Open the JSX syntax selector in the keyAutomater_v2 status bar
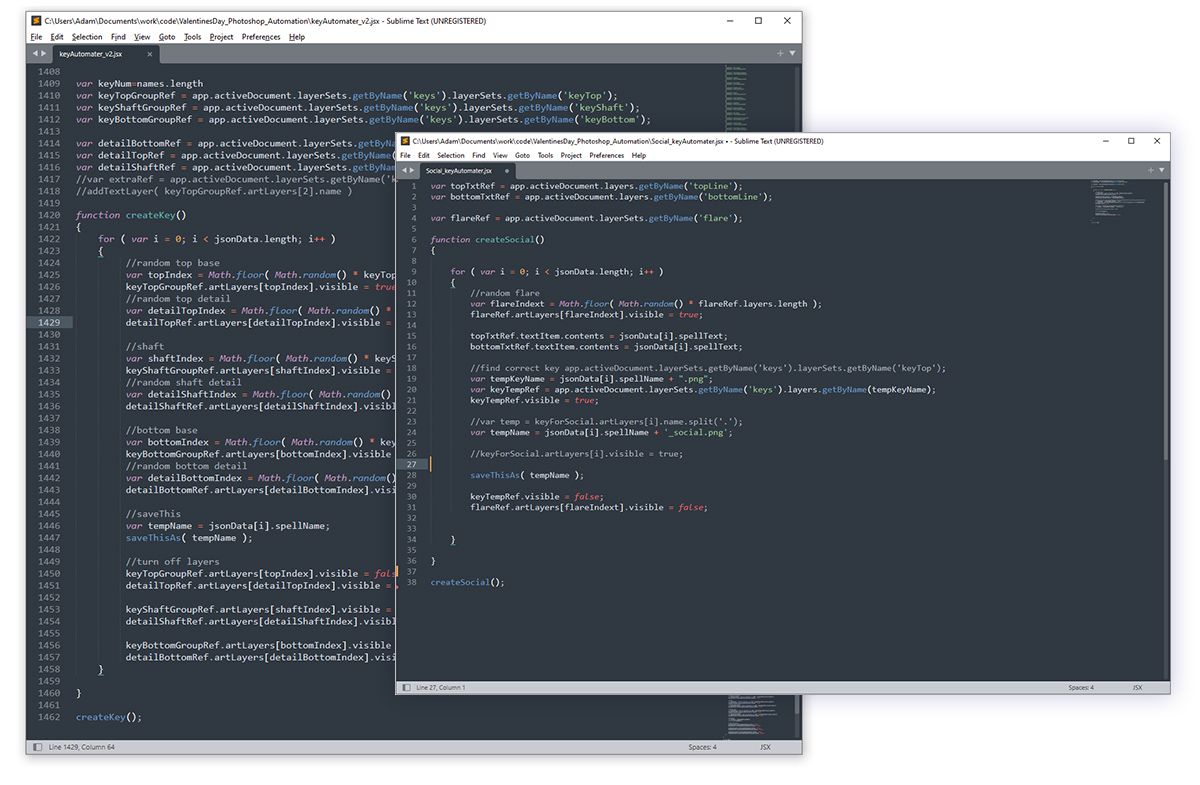The height and width of the screenshot is (785, 1200). pyautogui.click(x=765, y=747)
